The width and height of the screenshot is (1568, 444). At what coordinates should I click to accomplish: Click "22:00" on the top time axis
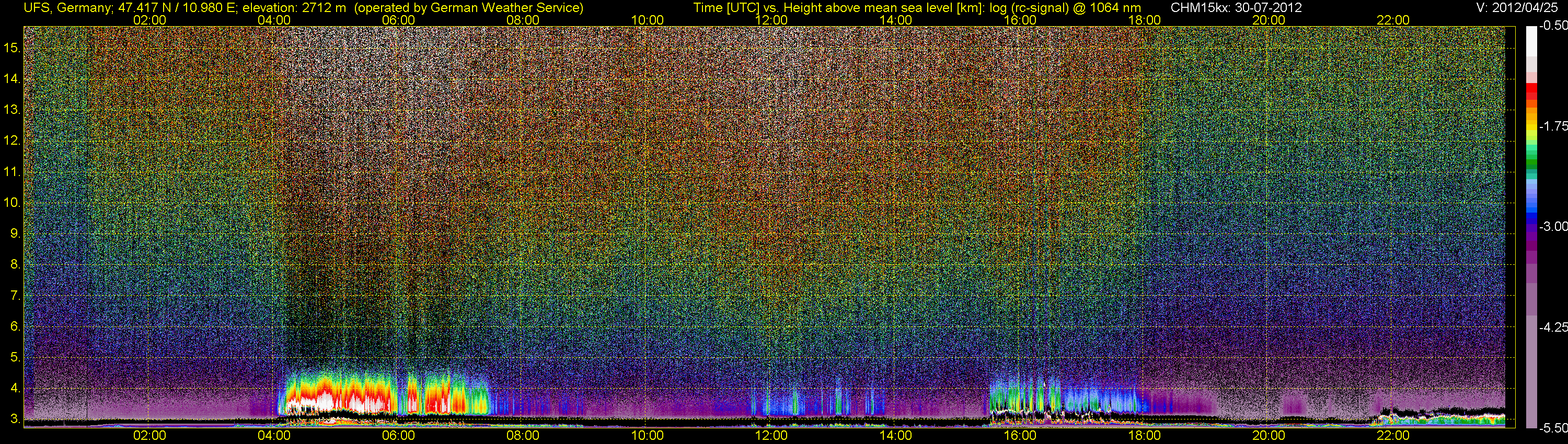pyautogui.click(x=1393, y=20)
